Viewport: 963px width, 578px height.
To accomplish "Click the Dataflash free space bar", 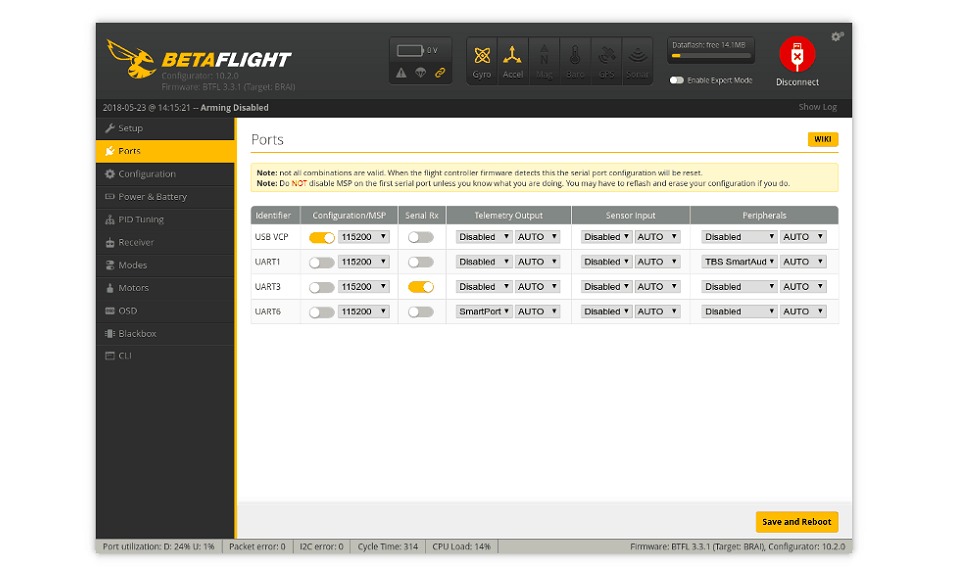I will click(x=711, y=56).
